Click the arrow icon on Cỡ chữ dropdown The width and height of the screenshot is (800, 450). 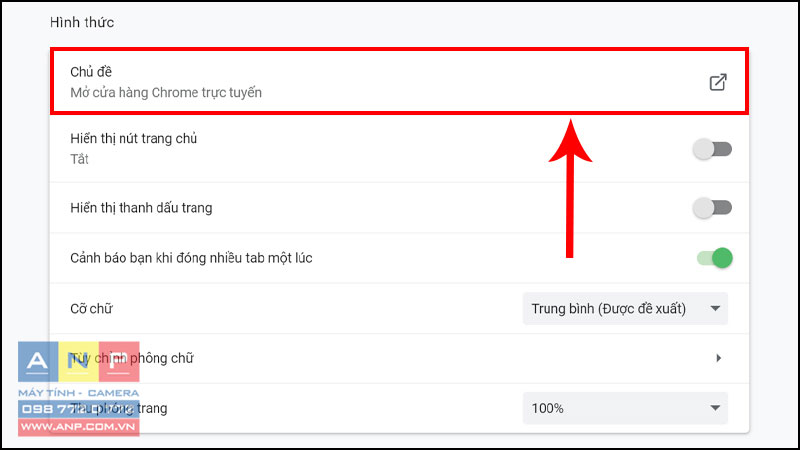click(715, 309)
